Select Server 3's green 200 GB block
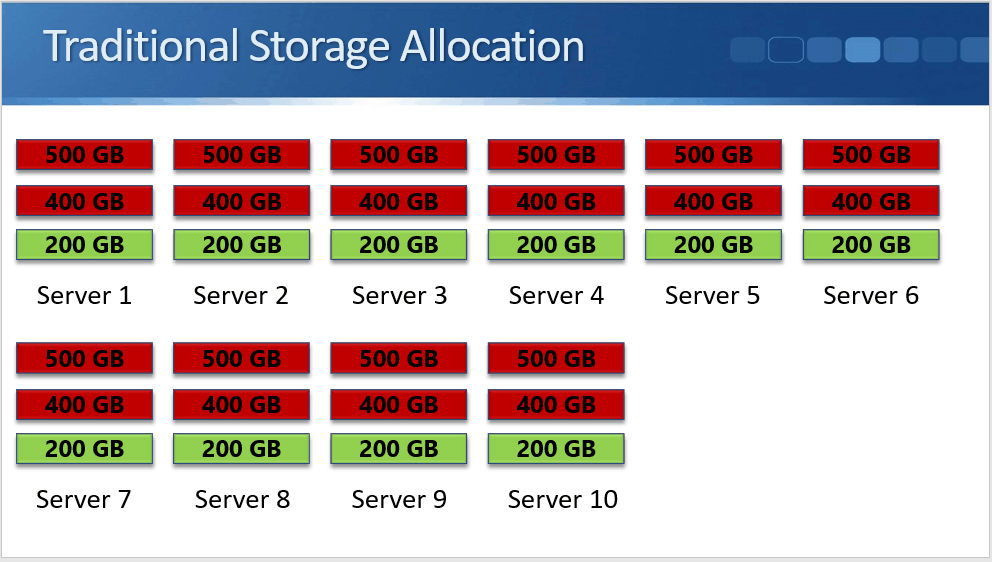Screen dimensions: 992x562 pos(398,245)
